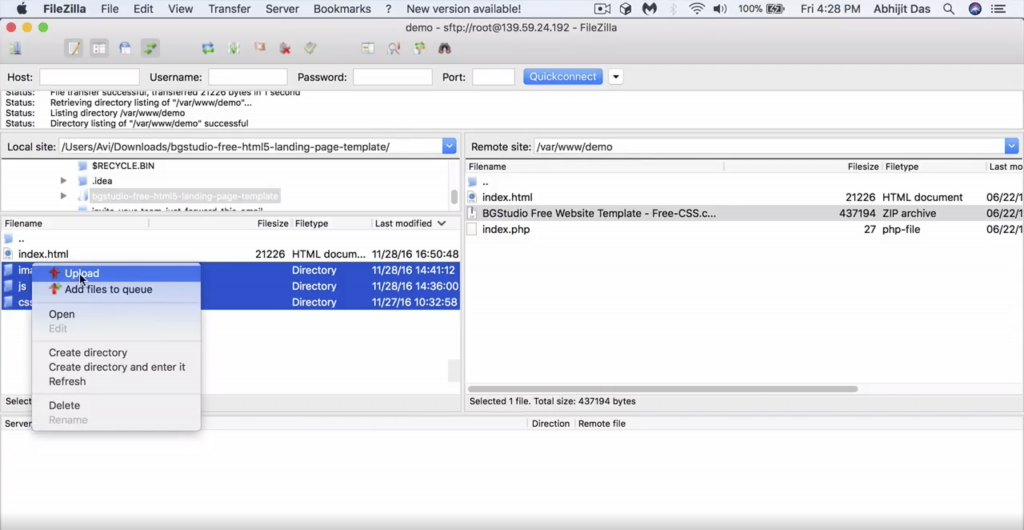This screenshot has width=1024, height=530.
Task: Click remote index.php file icon
Action: click(472, 229)
